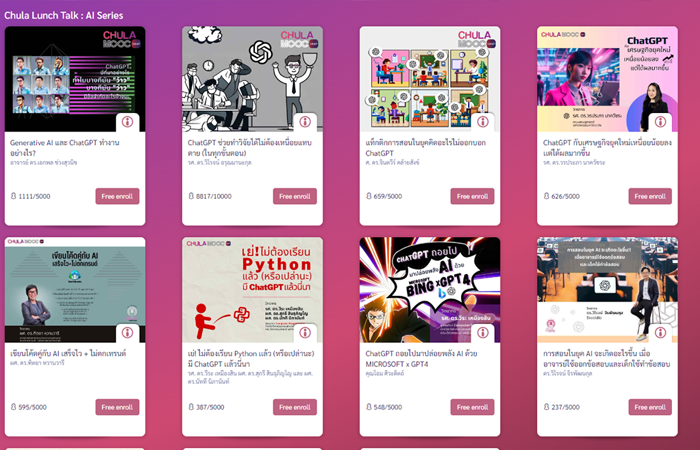This screenshot has height=450, width=700.
Task: Free enroll in the 8817/10000 course
Action: click(295, 196)
